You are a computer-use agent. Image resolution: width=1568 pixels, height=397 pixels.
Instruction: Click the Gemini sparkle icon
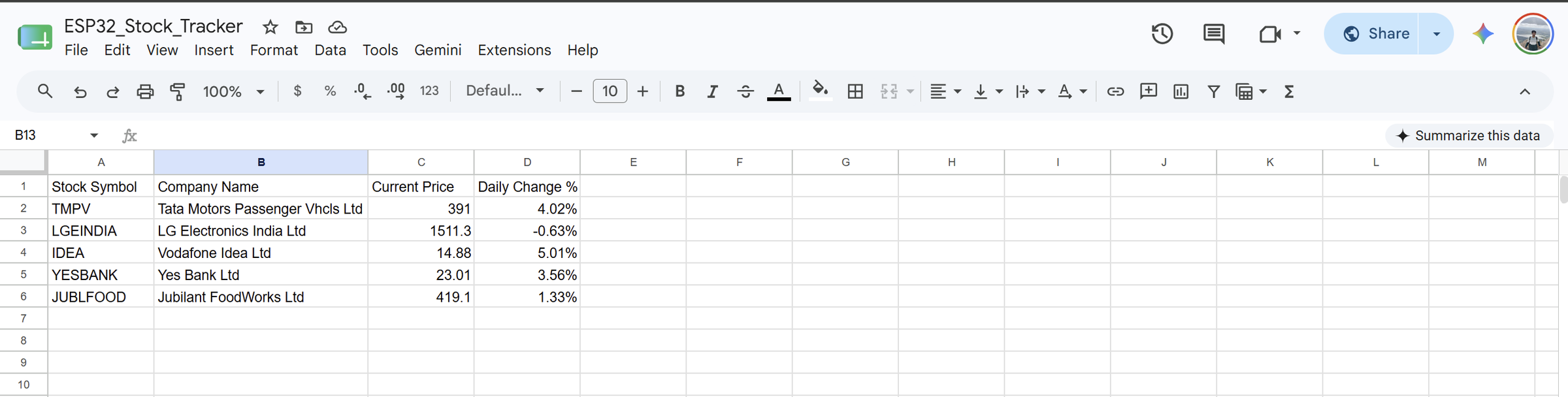(x=1483, y=34)
